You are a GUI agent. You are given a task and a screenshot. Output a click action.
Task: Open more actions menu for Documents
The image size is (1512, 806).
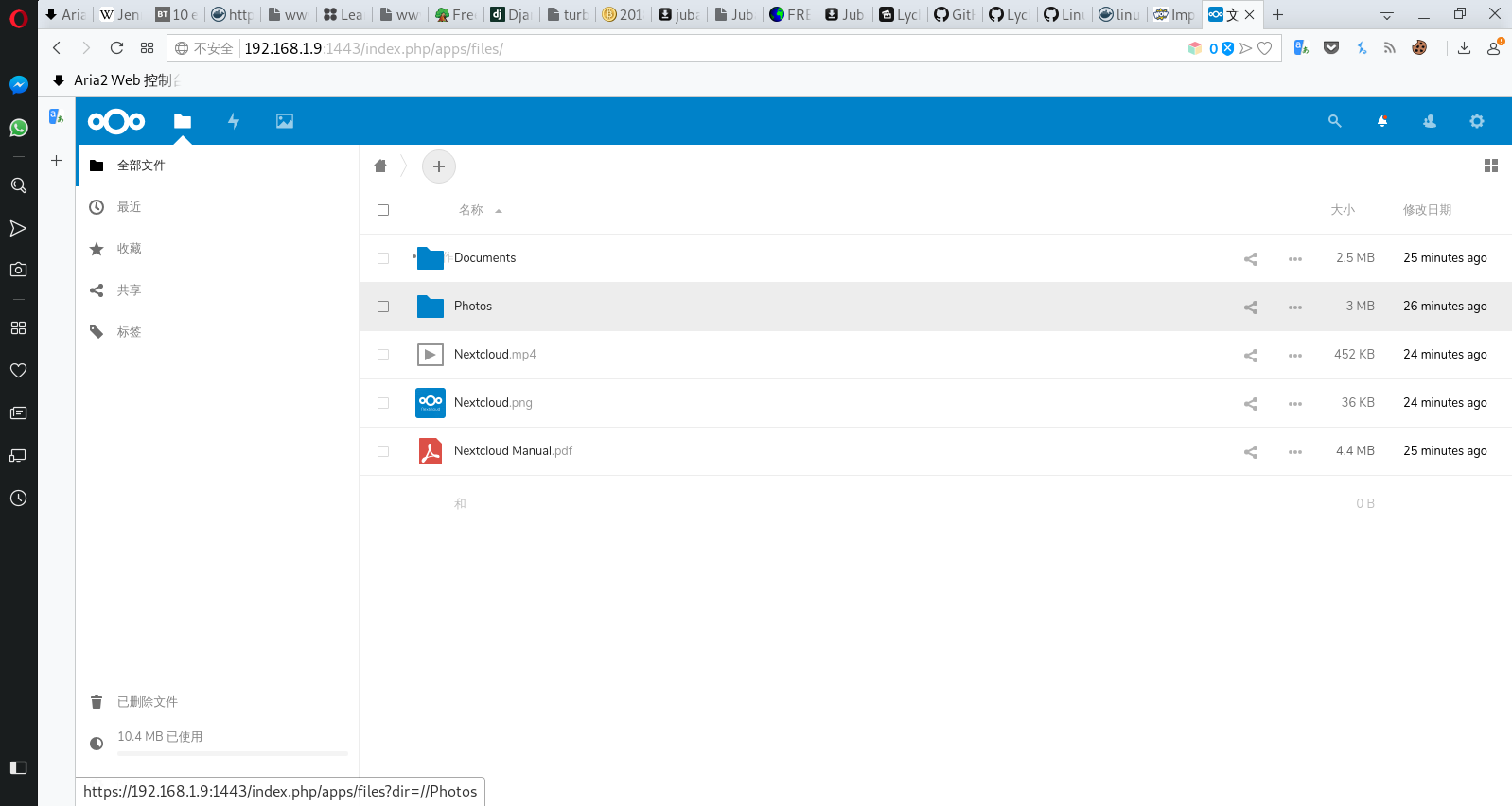pos(1295,258)
